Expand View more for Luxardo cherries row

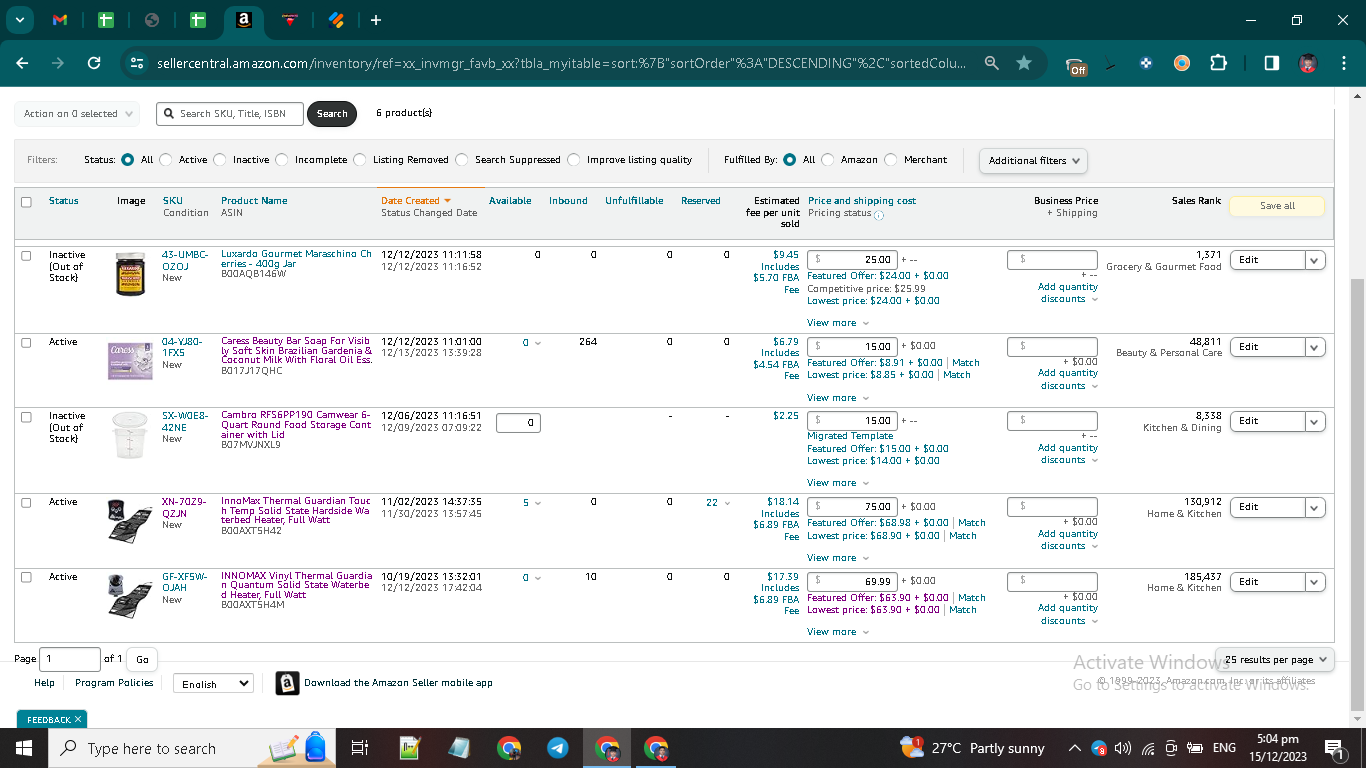(838, 323)
